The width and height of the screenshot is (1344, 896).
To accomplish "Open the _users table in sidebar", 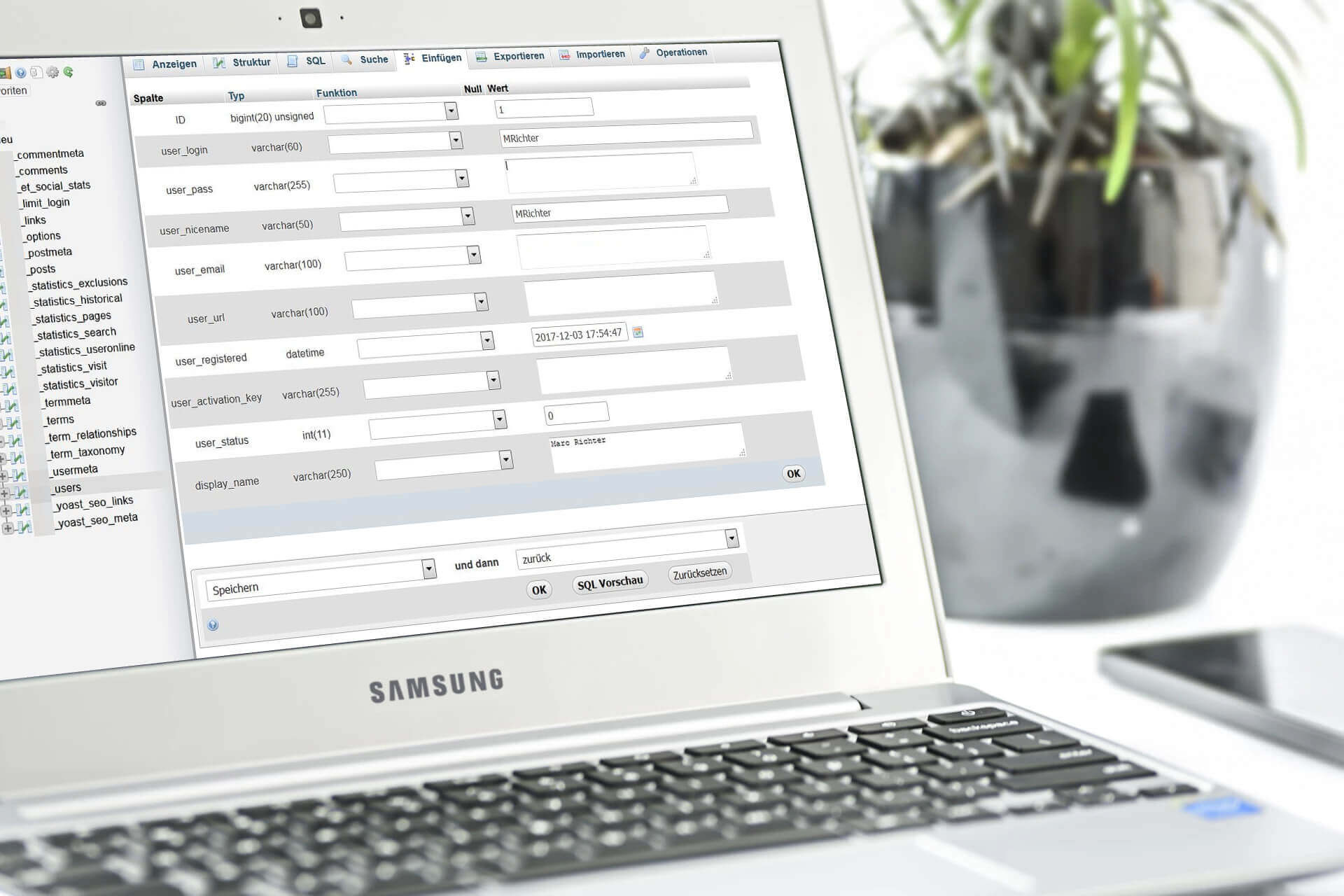I will point(66,487).
